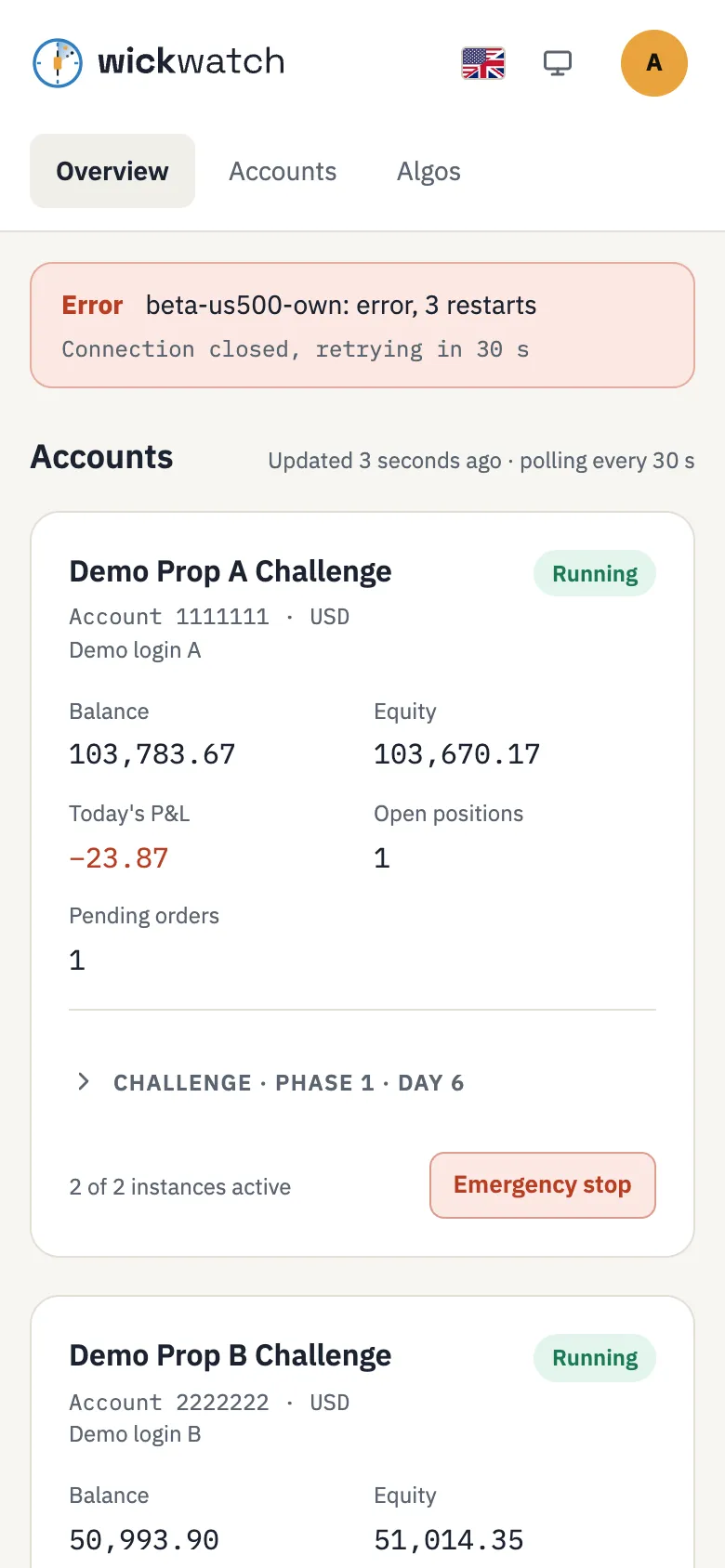This screenshot has width=725, height=1568.
Task: Click the wickwatch clock logo icon
Action: coord(58,63)
